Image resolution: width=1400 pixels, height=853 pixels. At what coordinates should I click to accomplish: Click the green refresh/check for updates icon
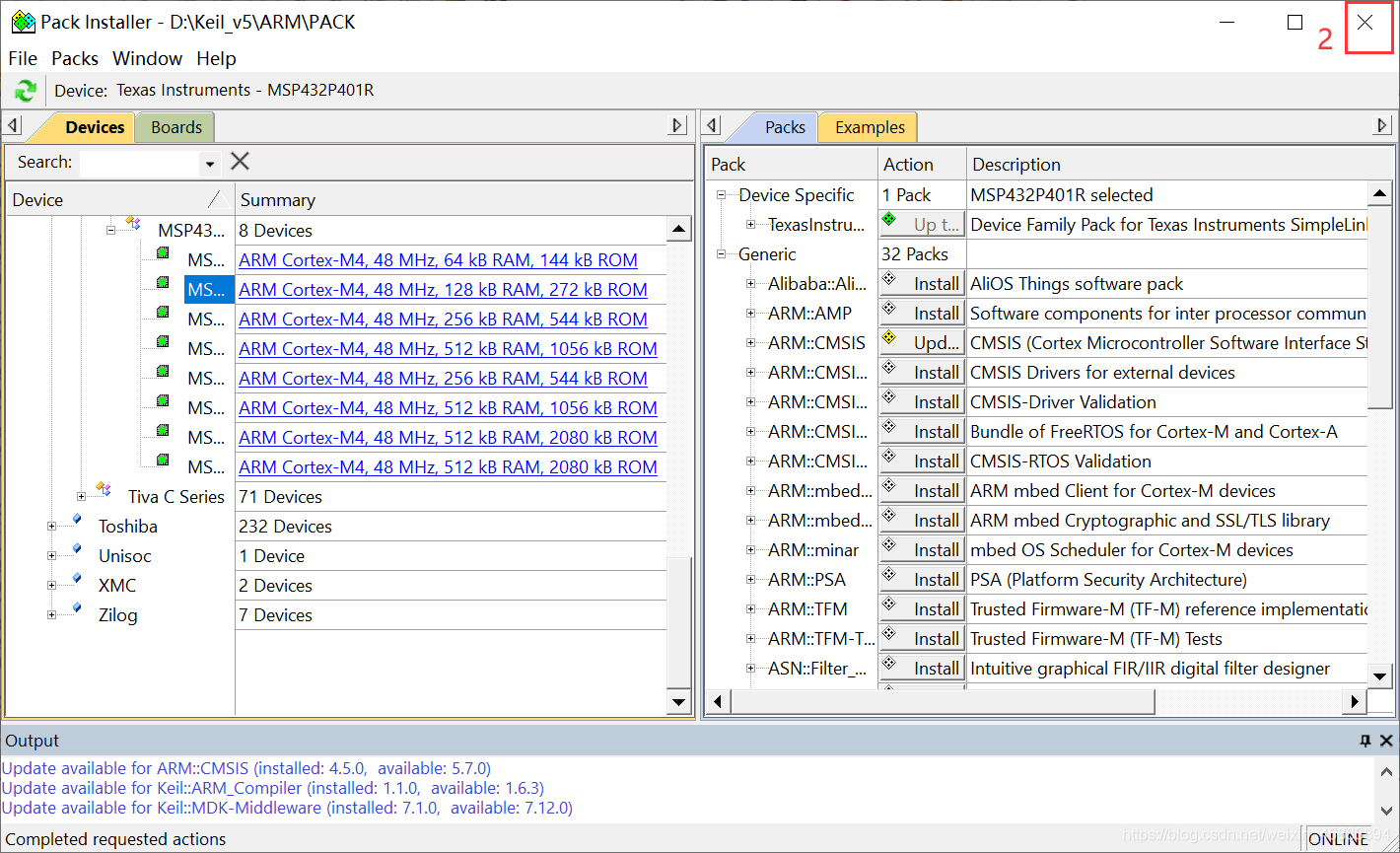click(x=25, y=91)
